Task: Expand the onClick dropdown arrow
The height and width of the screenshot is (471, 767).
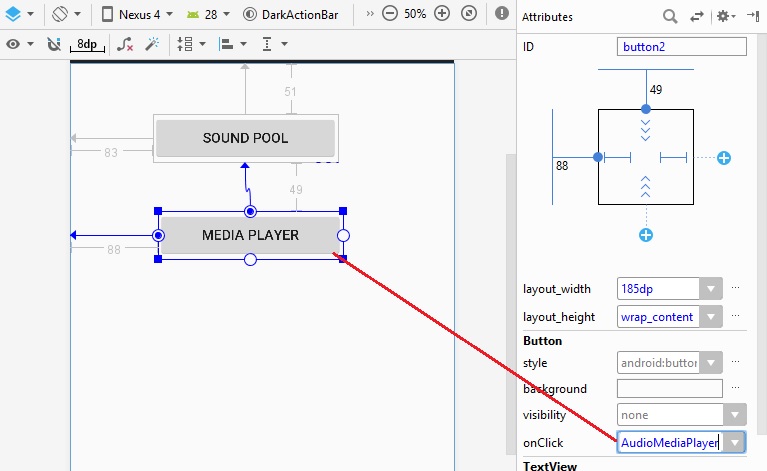Action: coord(735,442)
